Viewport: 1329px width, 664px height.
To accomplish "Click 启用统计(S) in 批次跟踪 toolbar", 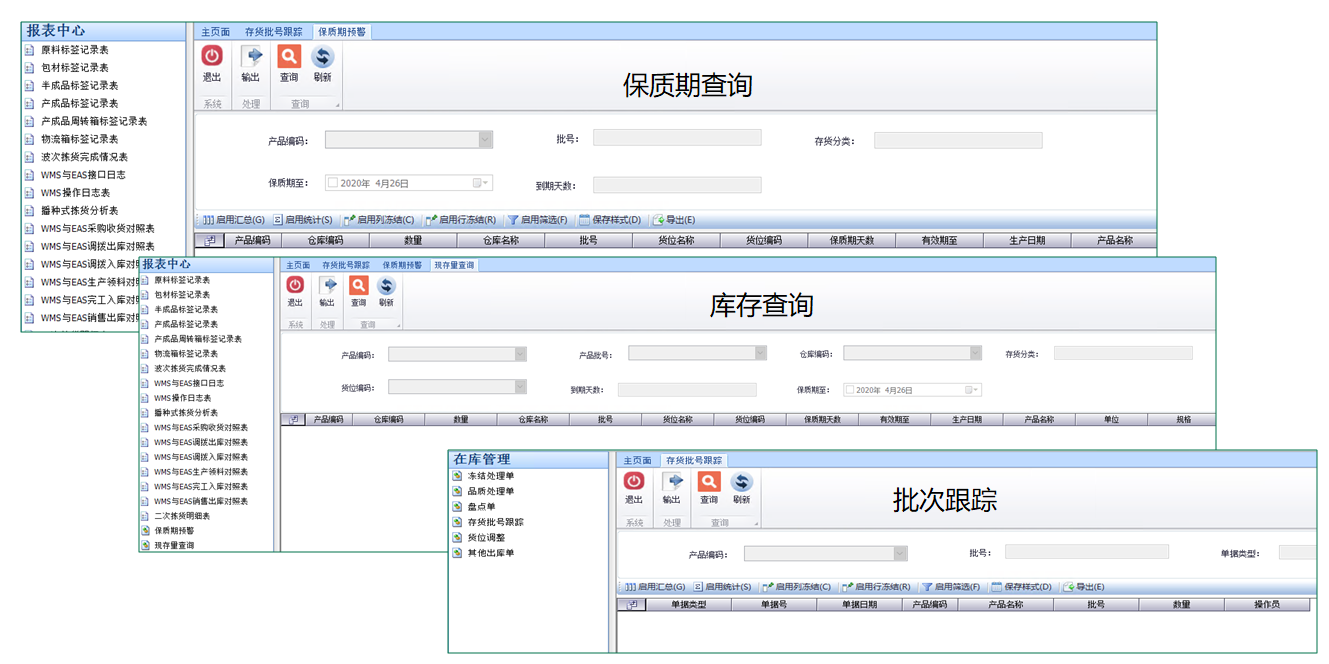I will (x=723, y=587).
